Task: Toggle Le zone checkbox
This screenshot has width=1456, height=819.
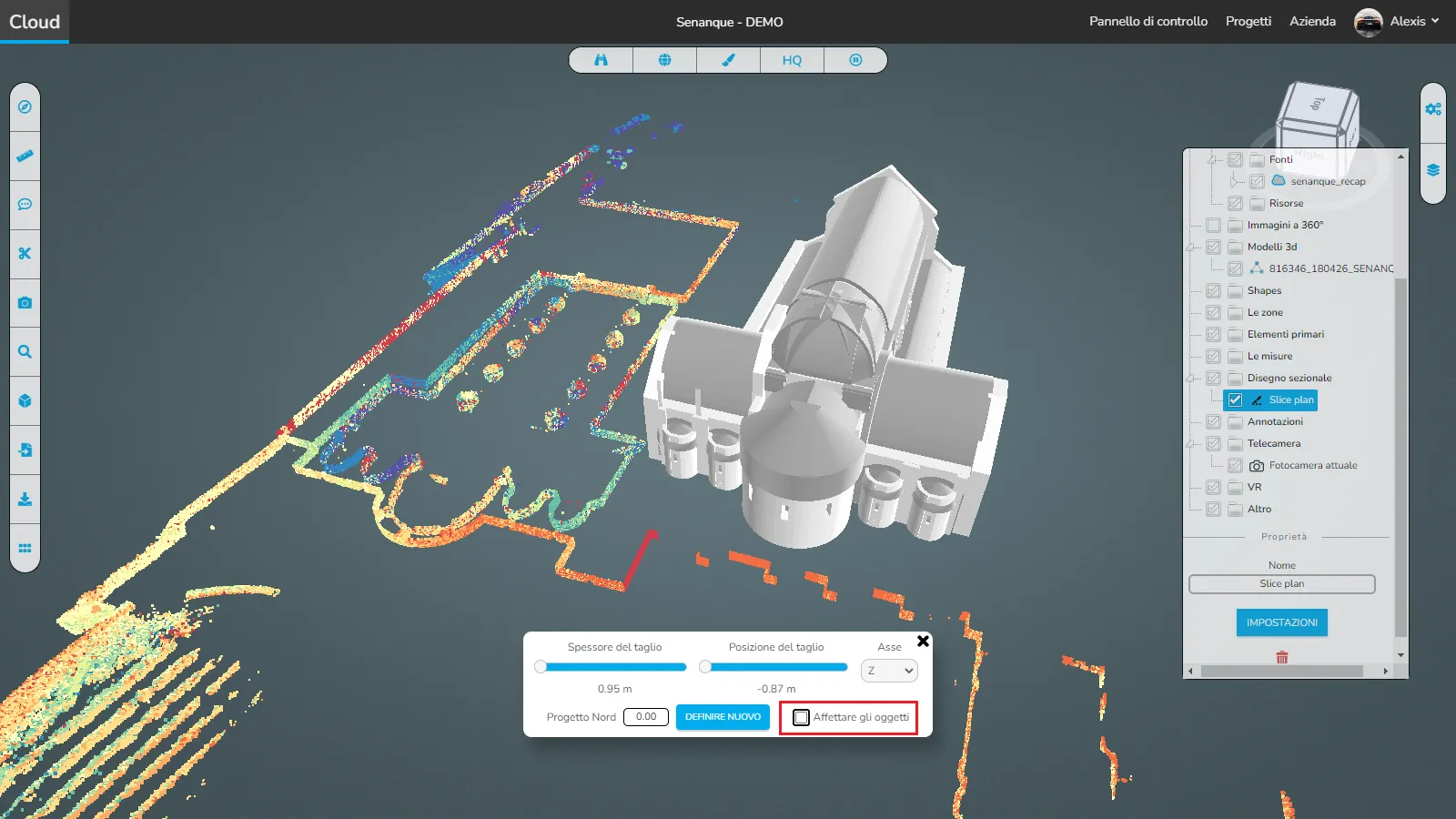Action: pos(1213,312)
